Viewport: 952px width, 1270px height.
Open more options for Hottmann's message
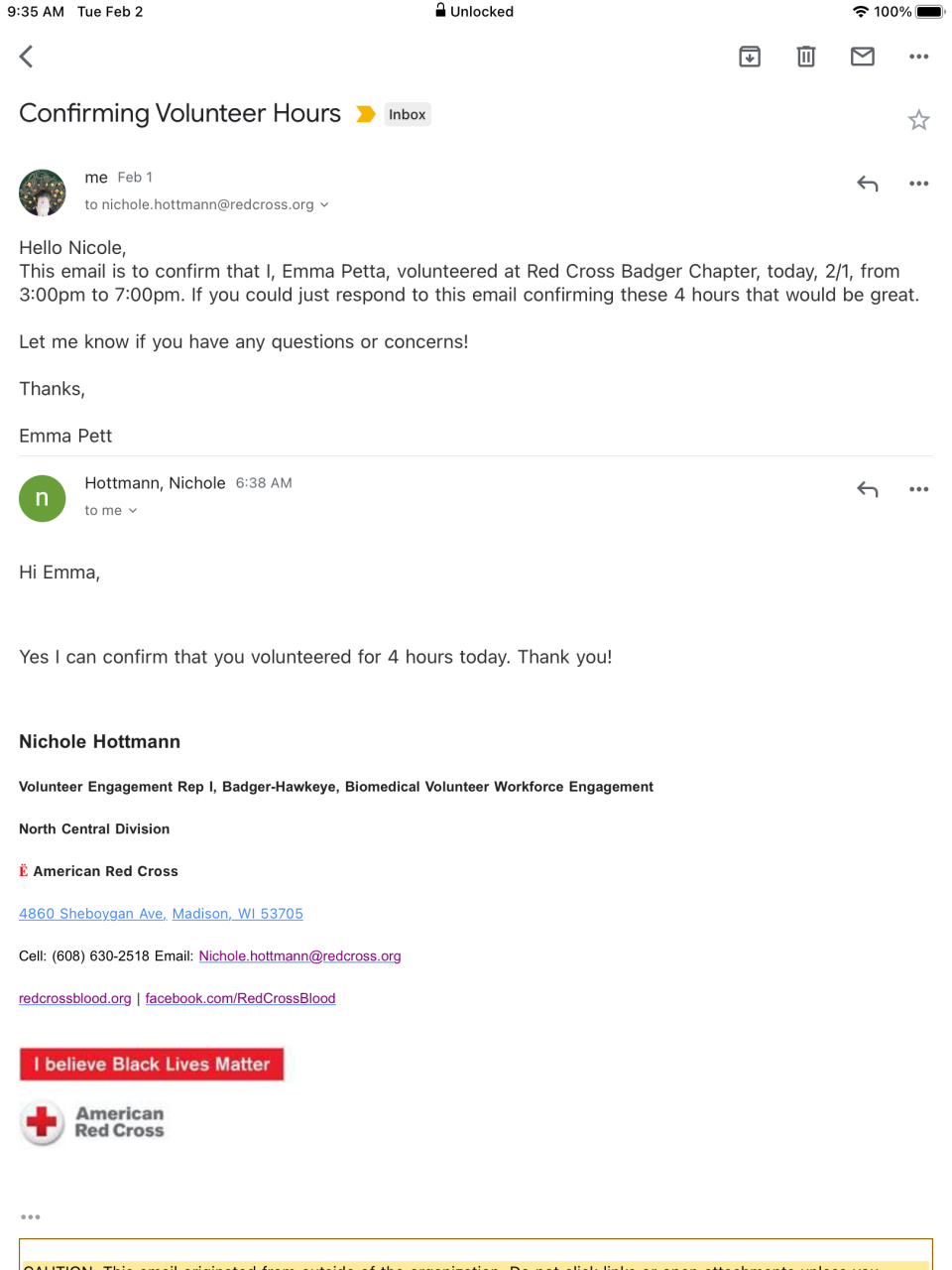pyautogui.click(x=919, y=489)
